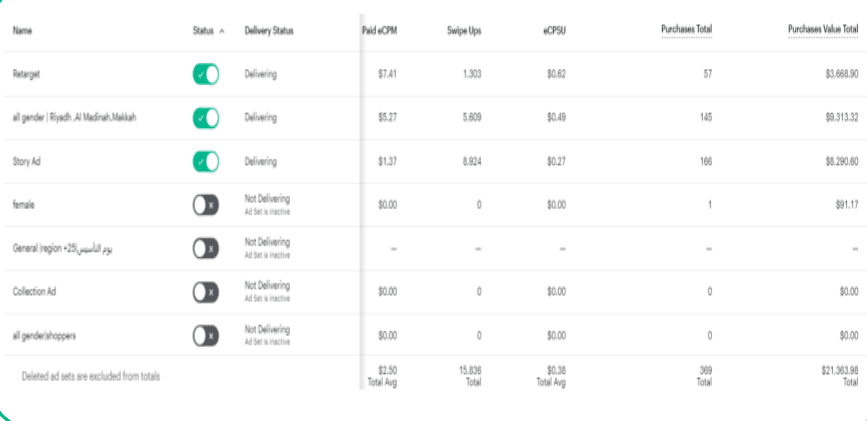The width and height of the screenshot is (867, 421).
Task: Click the Swipe Ups column header
Action: click(x=464, y=31)
